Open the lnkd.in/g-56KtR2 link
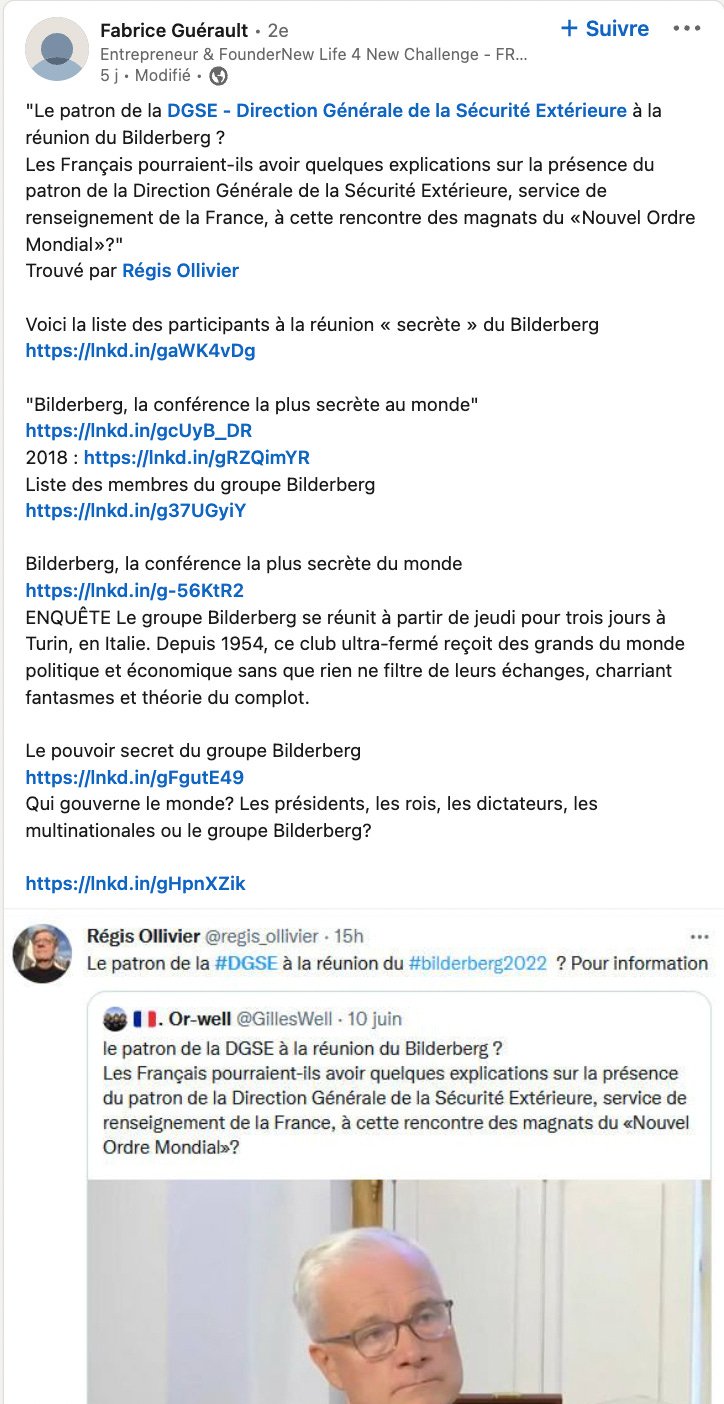Viewport: 724px width, 1404px height. (x=134, y=590)
